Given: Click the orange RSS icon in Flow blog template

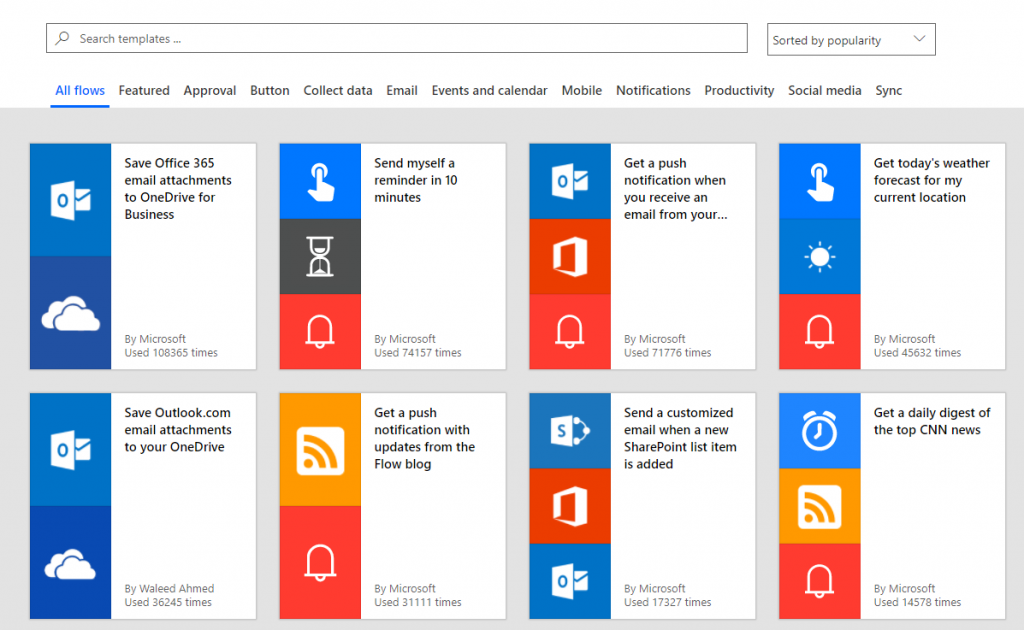Looking at the screenshot, I should click(x=320, y=449).
